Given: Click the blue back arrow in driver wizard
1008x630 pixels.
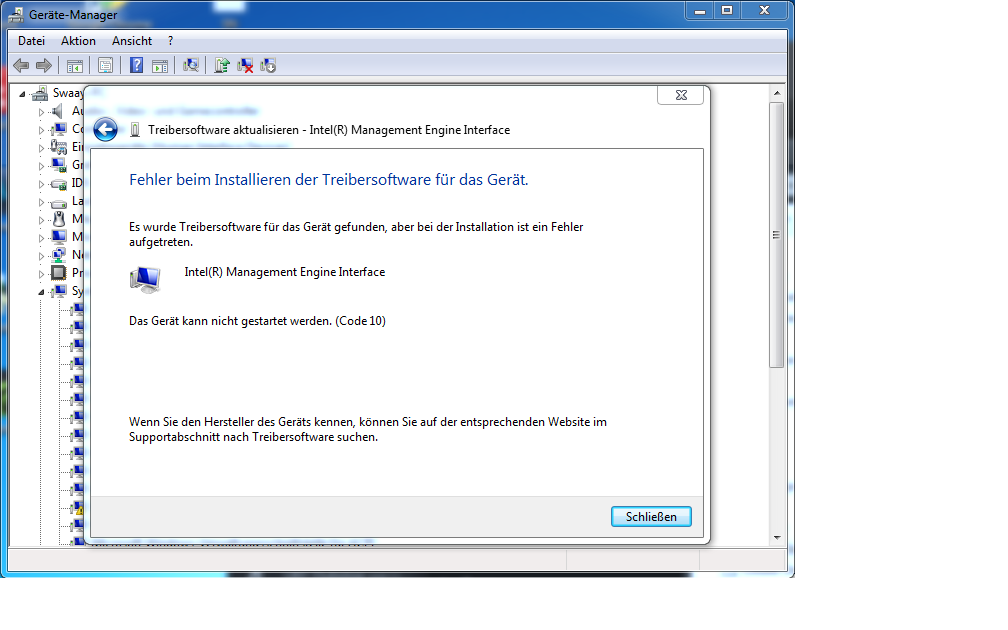Looking at the screenshot, I should coord(105,130).
